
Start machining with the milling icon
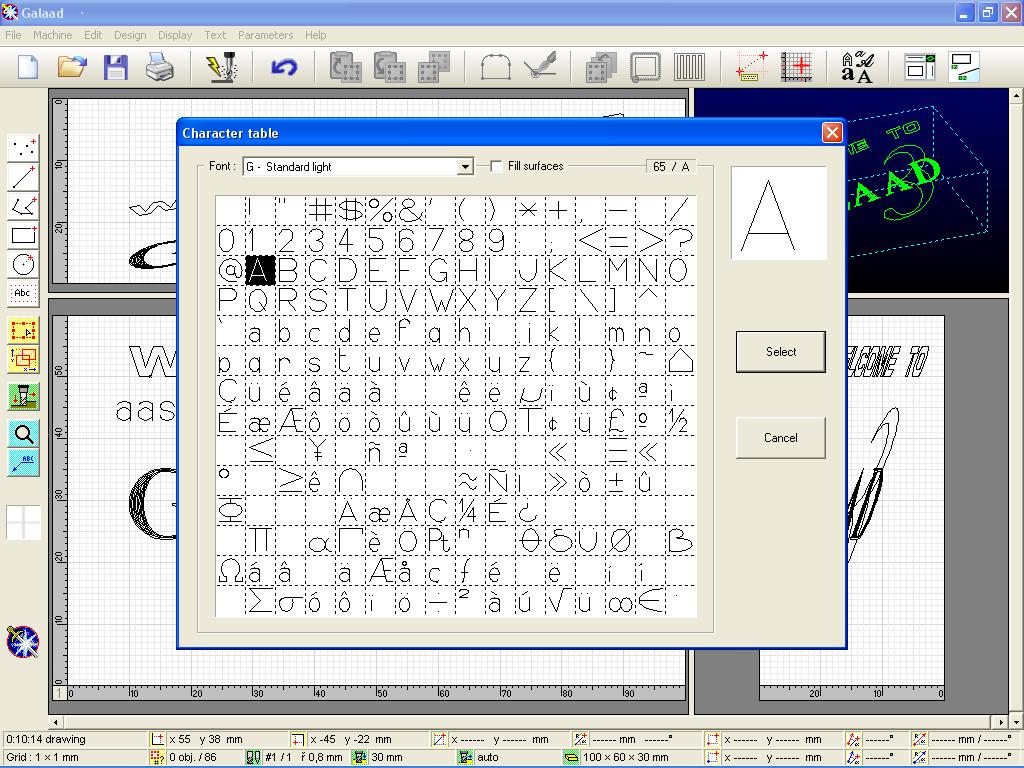point(222,67)
